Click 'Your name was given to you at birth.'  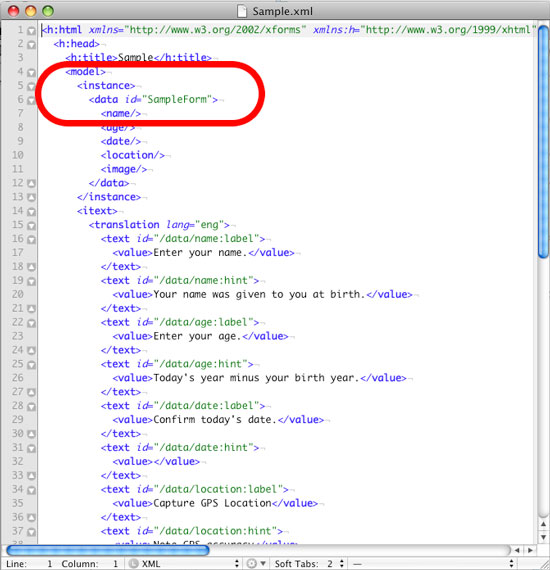(259, 294)
